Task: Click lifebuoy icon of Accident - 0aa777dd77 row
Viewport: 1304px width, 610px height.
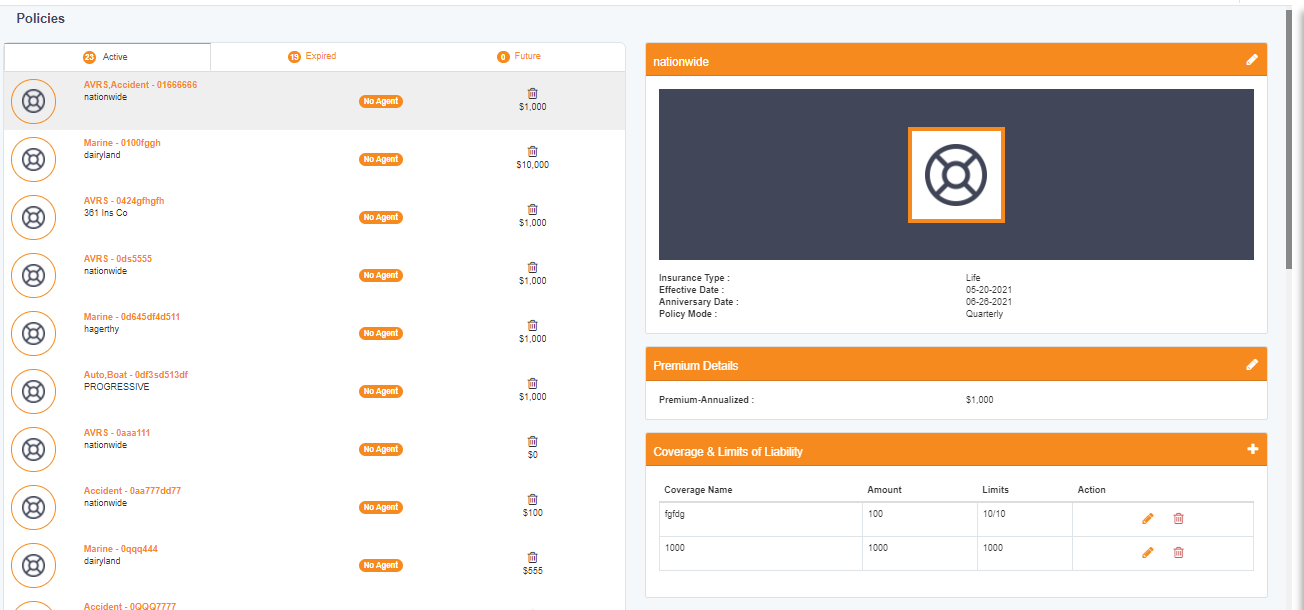Action: point(34,507)
